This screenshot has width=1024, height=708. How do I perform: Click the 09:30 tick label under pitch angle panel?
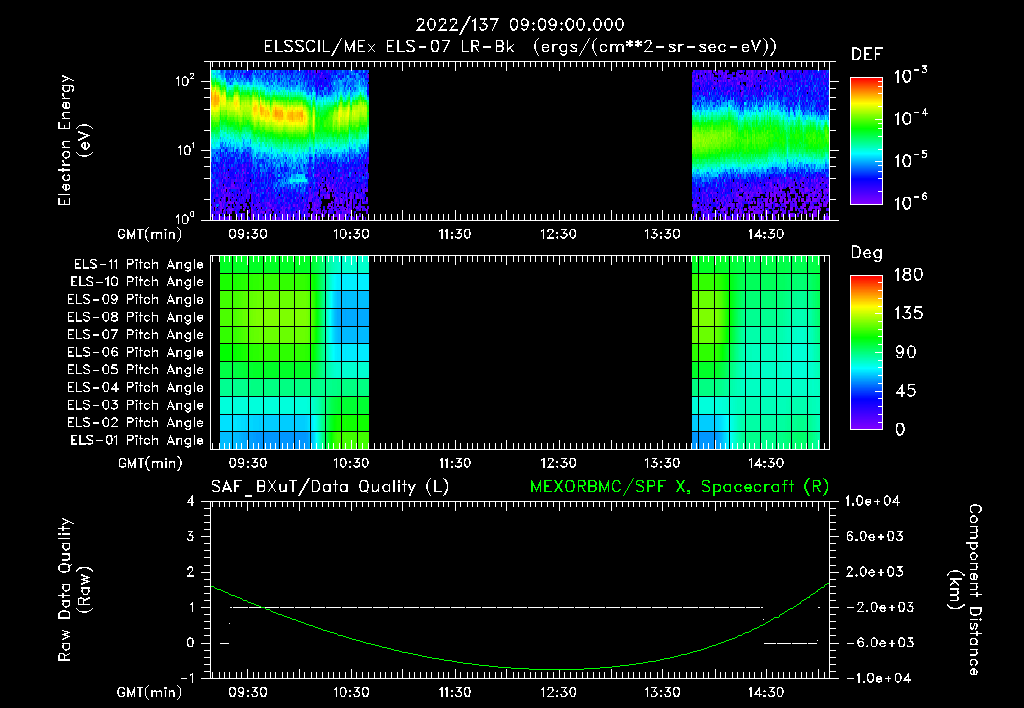[248, 463]
